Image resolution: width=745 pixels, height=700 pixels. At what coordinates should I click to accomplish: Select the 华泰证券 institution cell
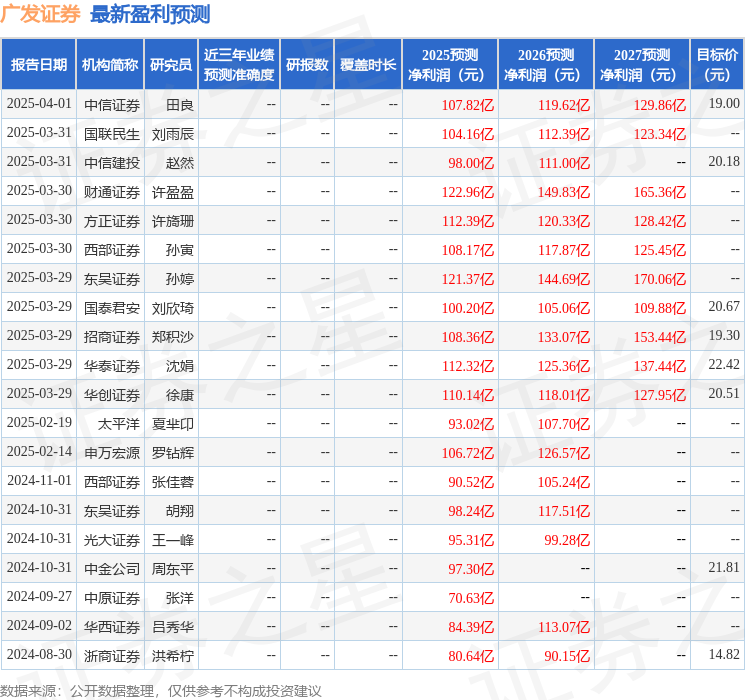click(112, 366)
